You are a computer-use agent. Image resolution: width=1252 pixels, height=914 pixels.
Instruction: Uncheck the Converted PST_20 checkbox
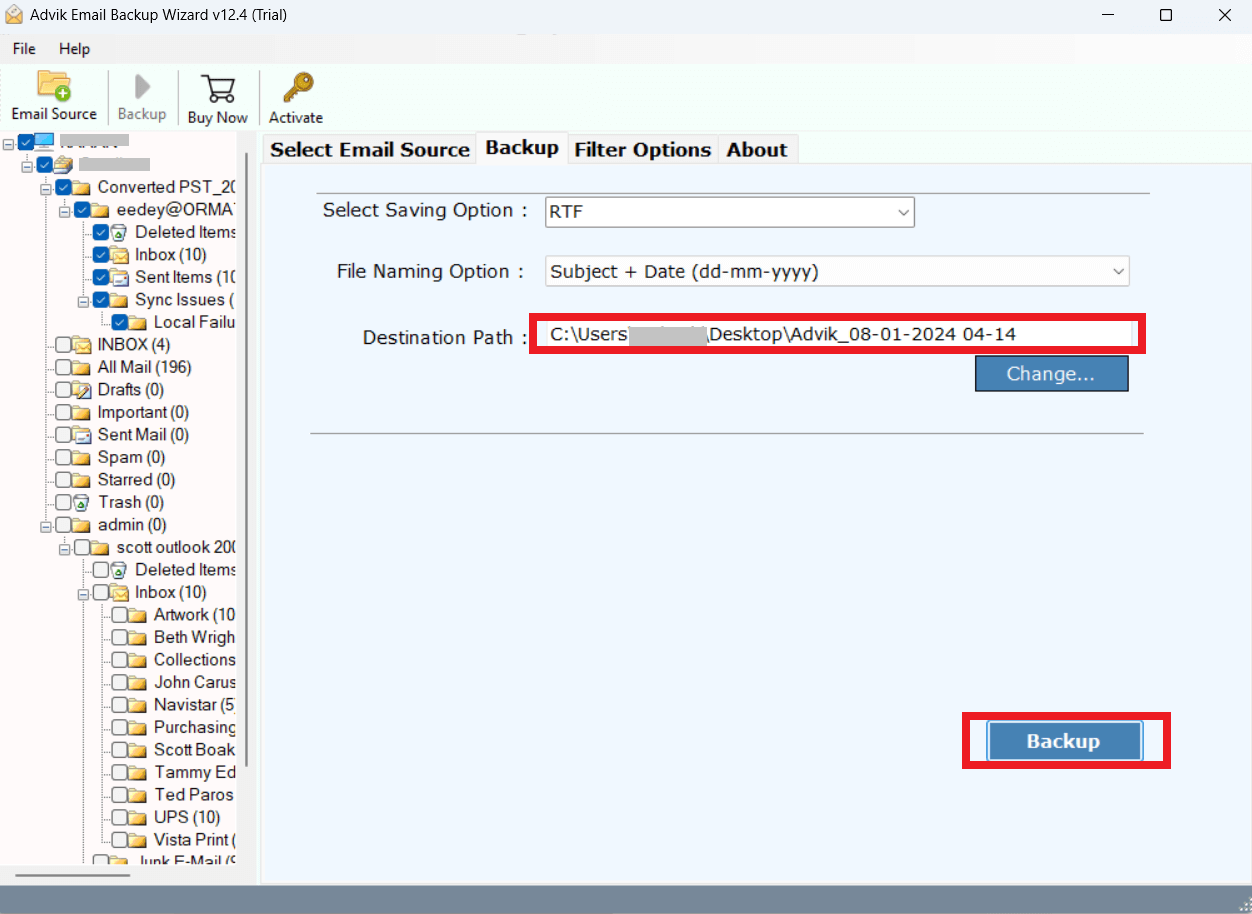pos(63,187)
